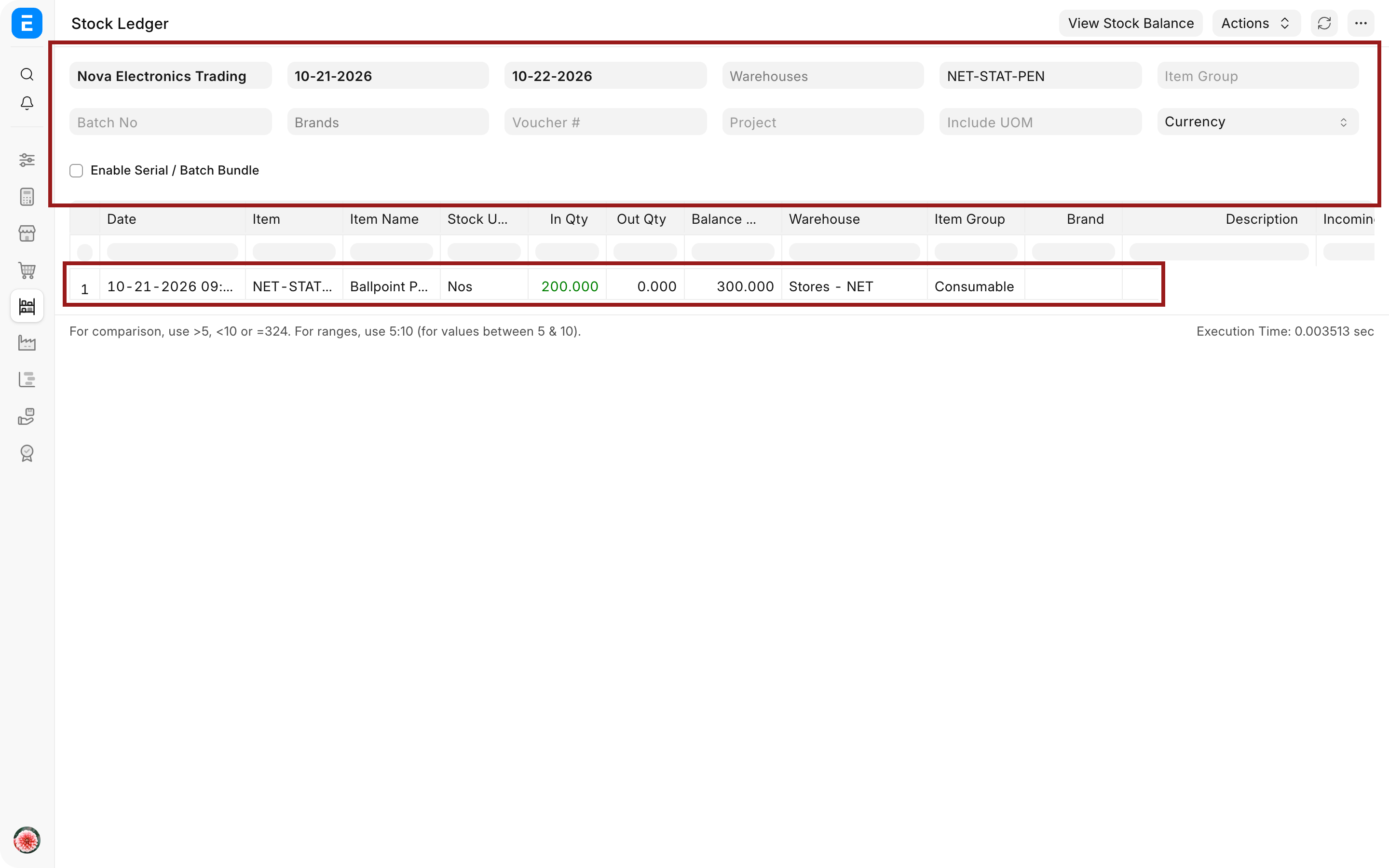The height and width of the screenshot is (868, 1389).
Task: Open the projects chart sidebar icon
Action: (27, 380)
